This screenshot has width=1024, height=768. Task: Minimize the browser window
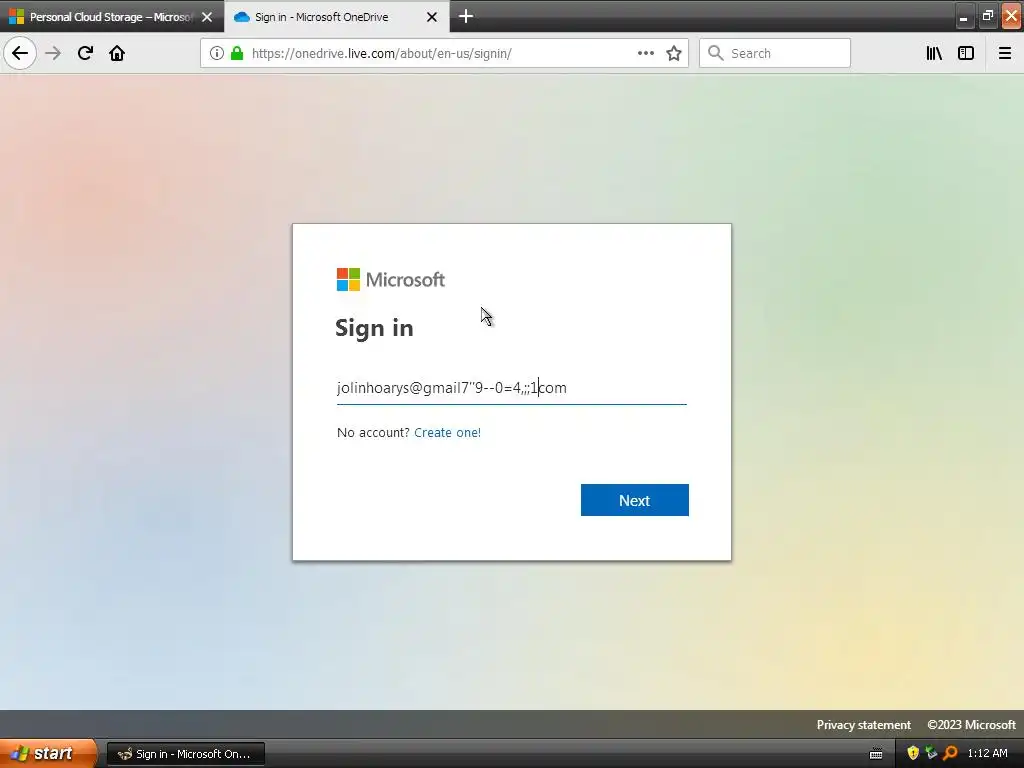point(963,17)
